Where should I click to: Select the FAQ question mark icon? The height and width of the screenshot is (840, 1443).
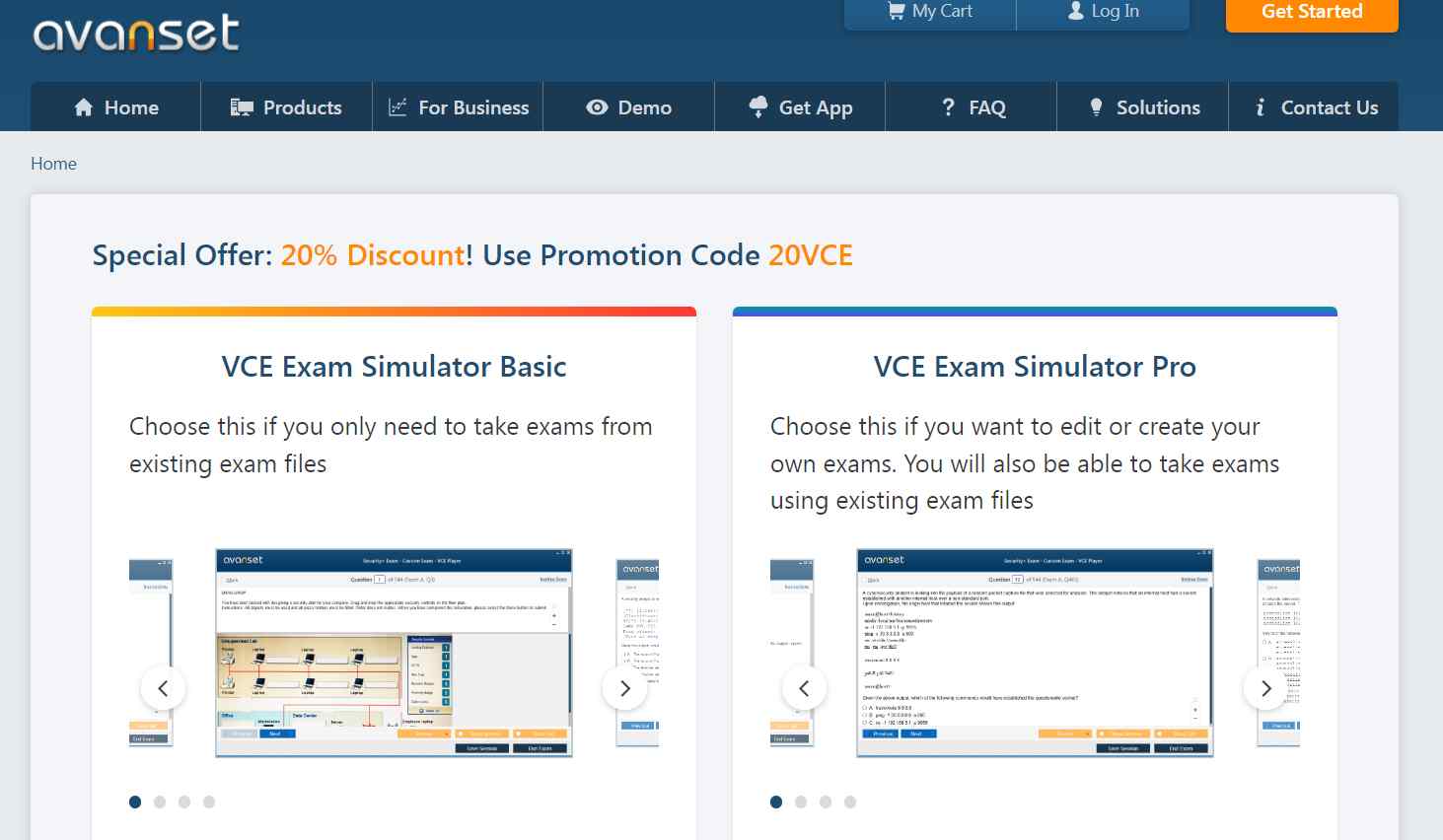pyautogui.click(x=948, y=106)
